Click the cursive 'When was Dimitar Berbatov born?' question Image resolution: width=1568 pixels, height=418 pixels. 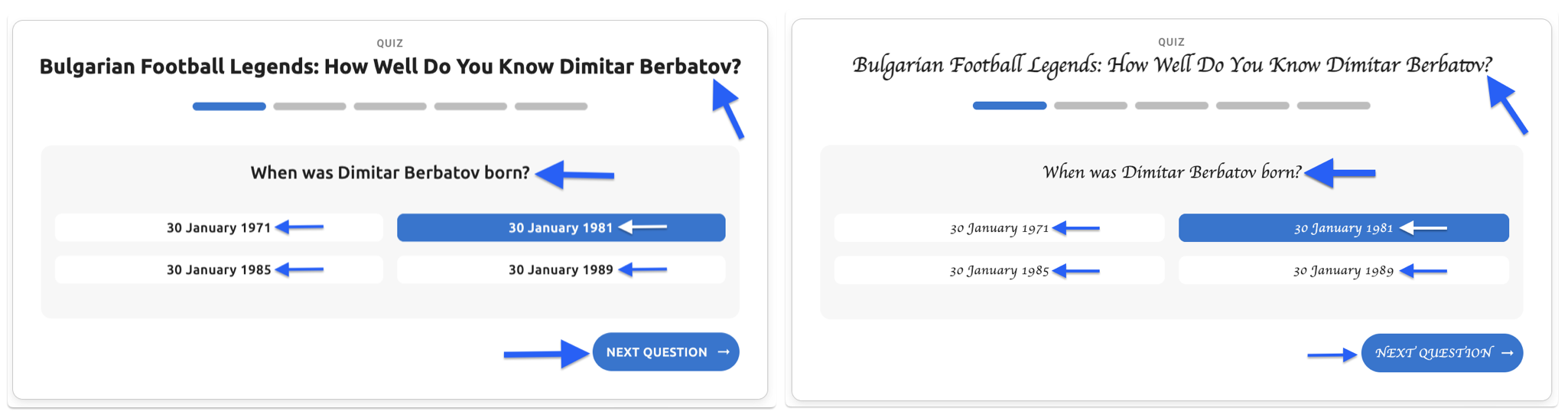click(x=1172, y=172)
